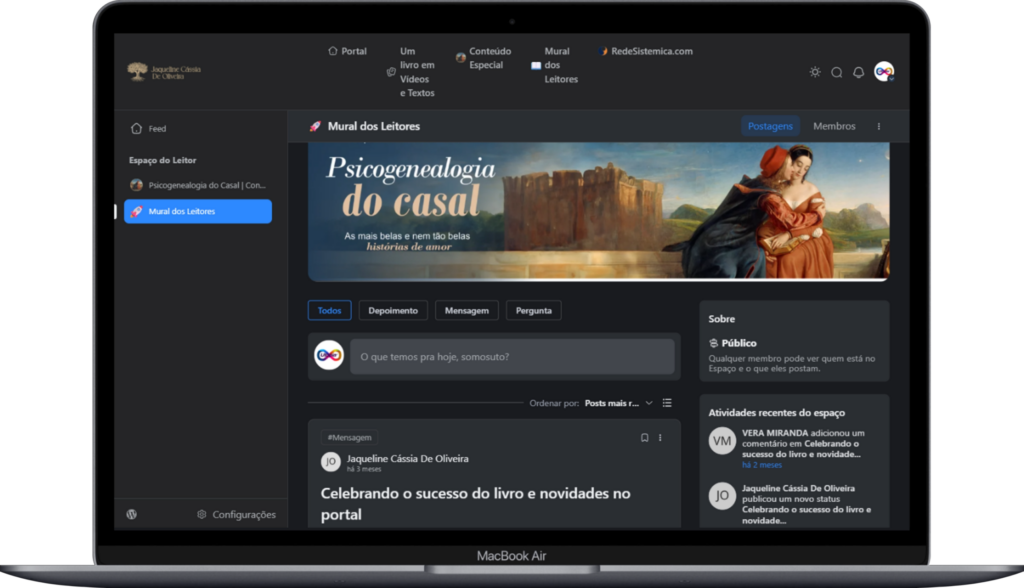Expand the Ordenar por sort dropdown
Viewport: 1024px width, 588px height.
click(618, 403)
